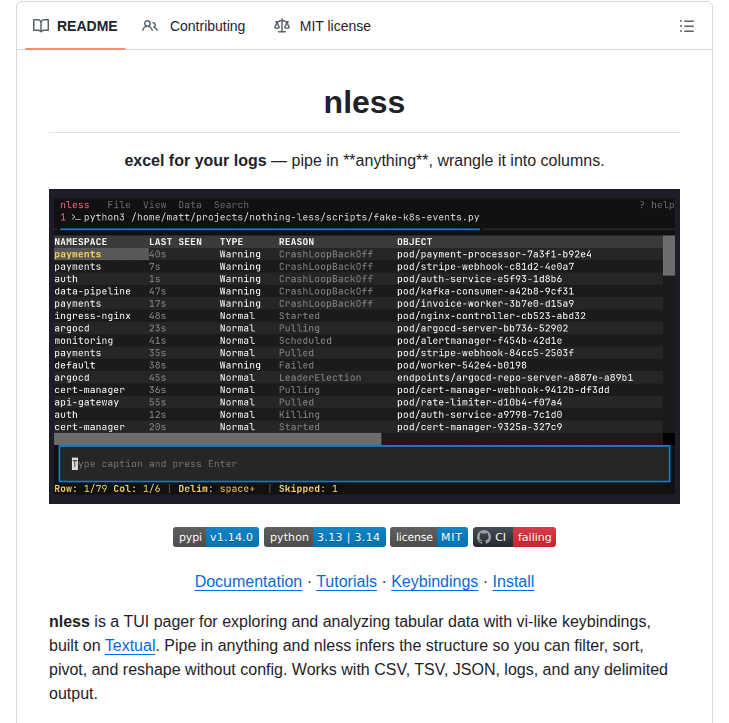Click the license MIT badge

[x=429, y=537]
